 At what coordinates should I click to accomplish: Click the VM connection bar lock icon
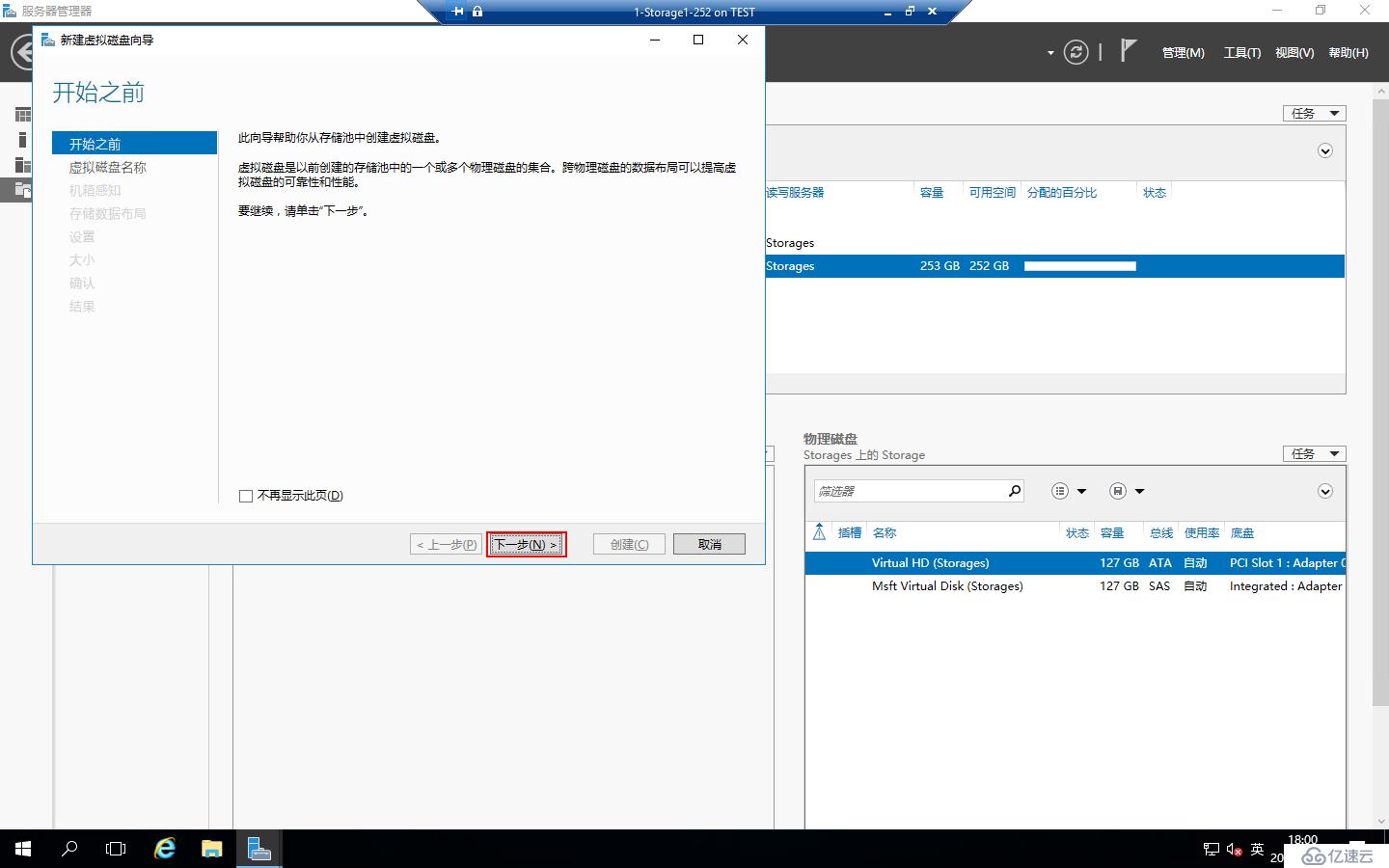tap(477, 12)
